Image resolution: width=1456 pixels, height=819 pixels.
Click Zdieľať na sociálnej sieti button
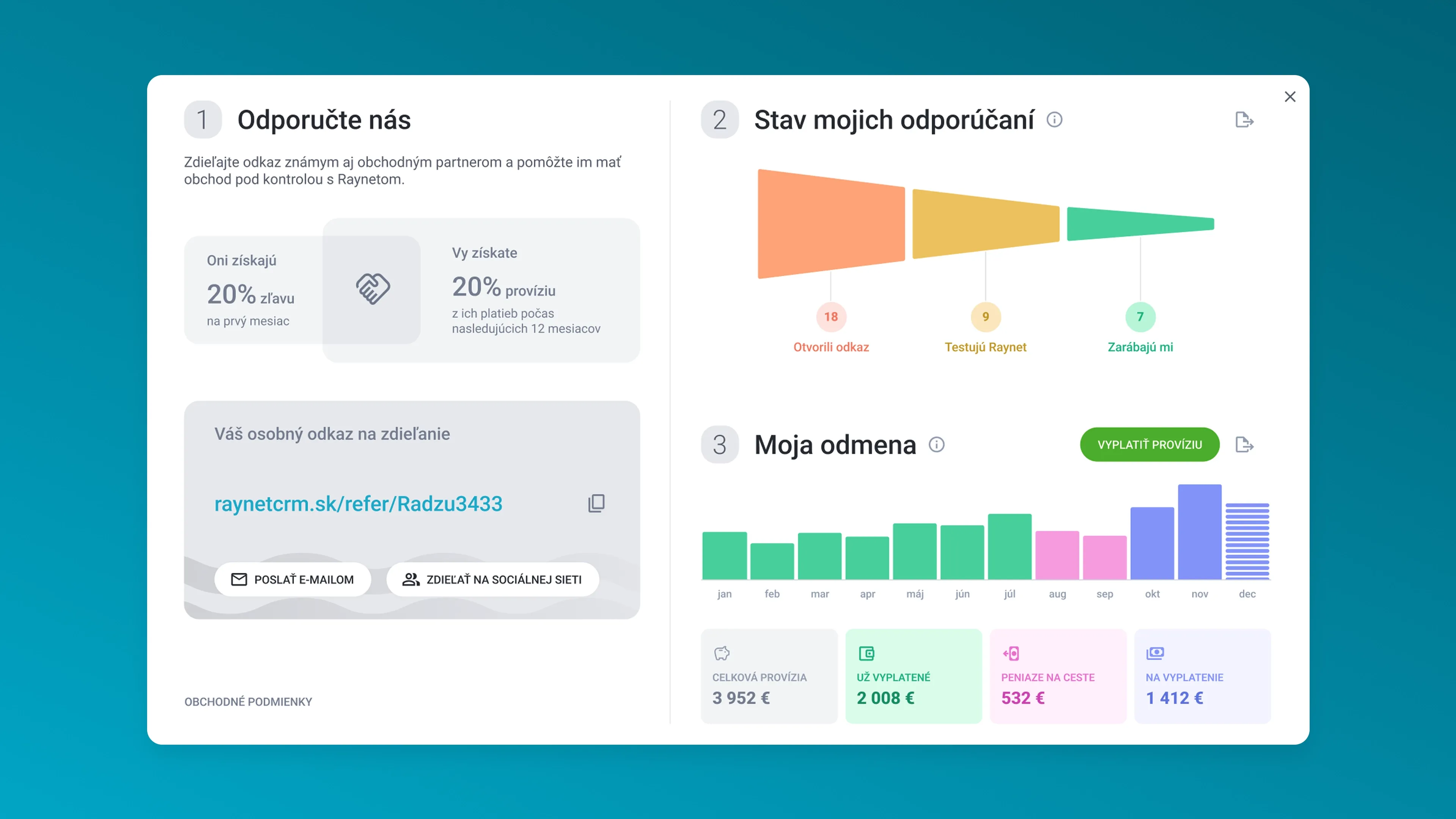pyautogui.click(x=492, y=579)
